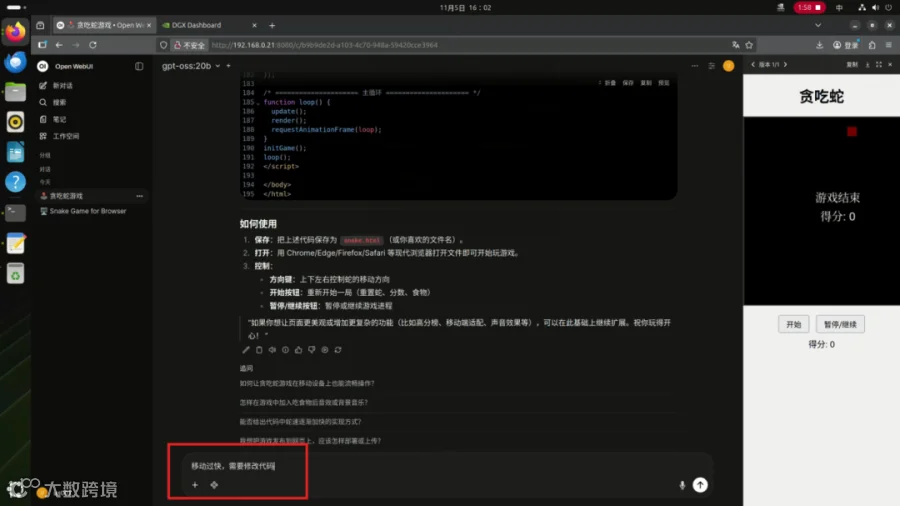Viewport: 900px width, 506px height.
Task: Send the message with the arrow button
Action: (700, 485)
